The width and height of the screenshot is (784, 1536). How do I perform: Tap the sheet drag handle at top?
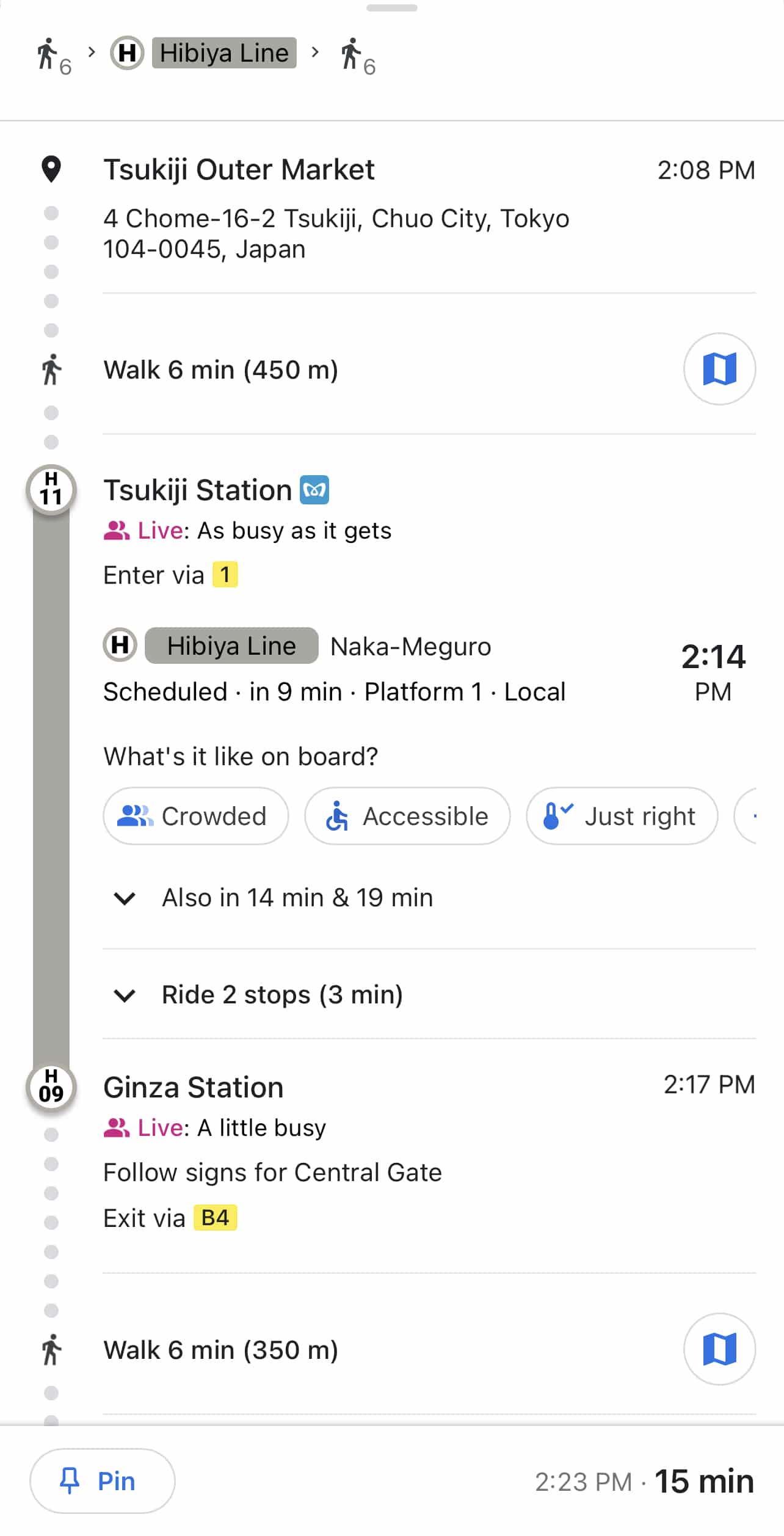pyautogui.click(x=391, y=8)
